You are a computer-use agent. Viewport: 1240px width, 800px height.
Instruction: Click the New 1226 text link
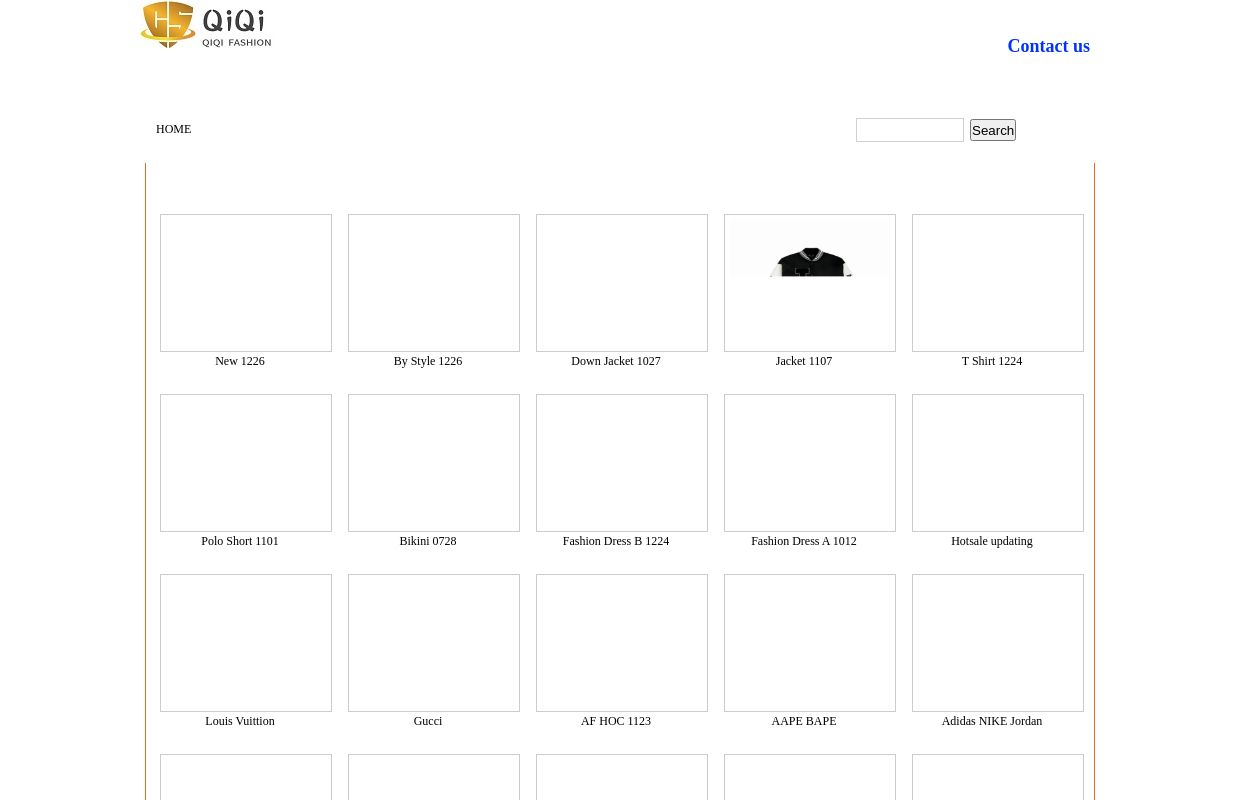240,361
